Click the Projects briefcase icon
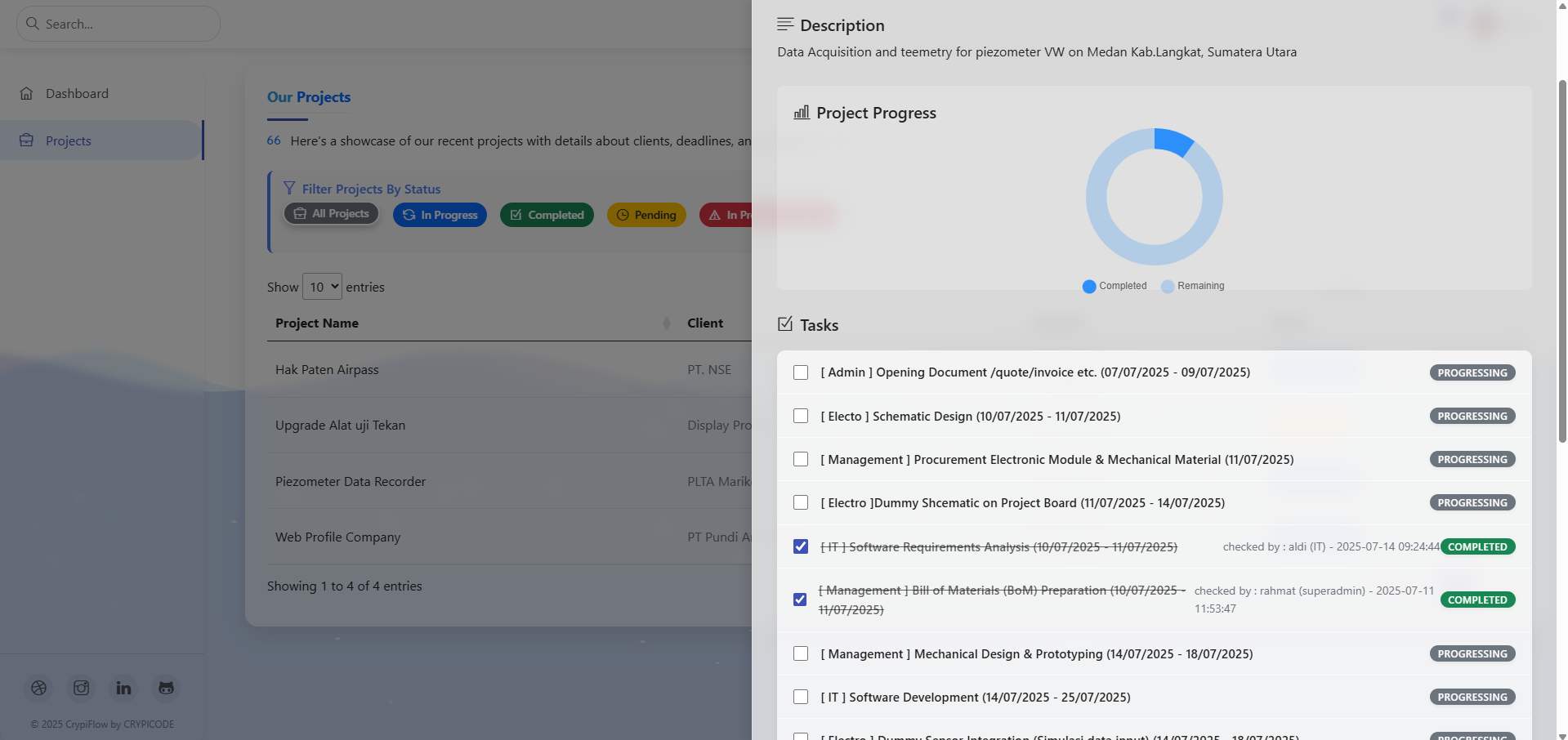This screenshot has height=740, width=1568. coord(26,140)
